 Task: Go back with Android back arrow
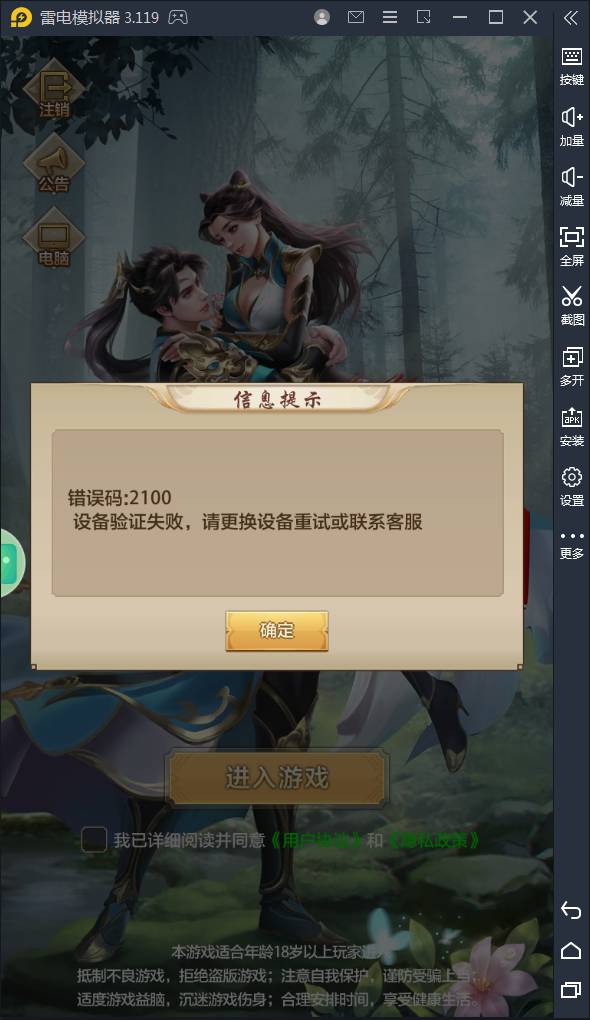tap(571, 910)
